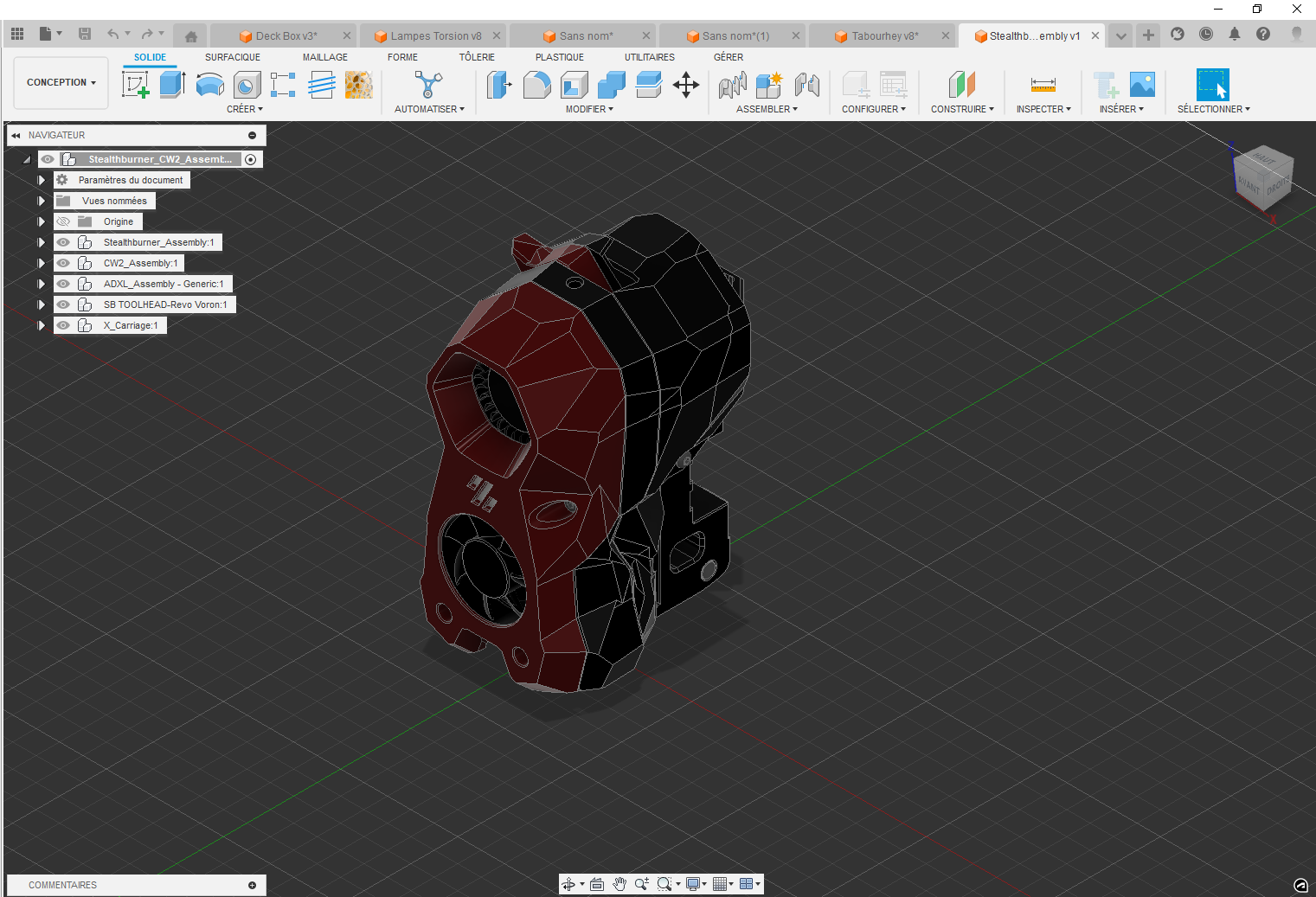Click the ViewCube orientation widget
Image resolution: width=1316 pixels, height=897 pixels.
click(1261, 177)
